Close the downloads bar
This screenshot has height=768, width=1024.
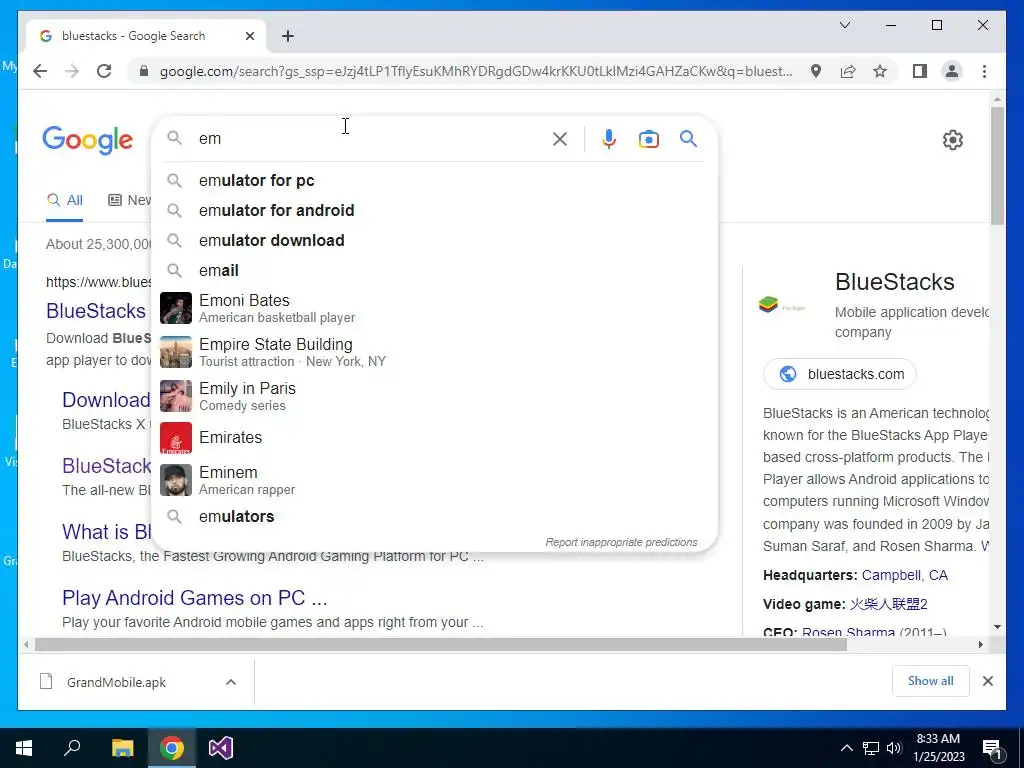coord(987,681)
